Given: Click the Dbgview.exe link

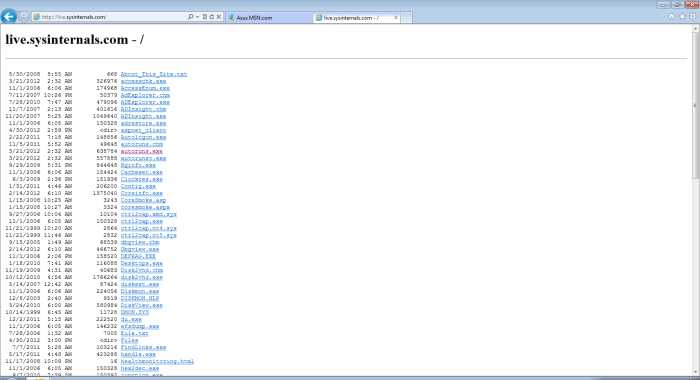Looking at the screenshot, I should tap(140, 249).
